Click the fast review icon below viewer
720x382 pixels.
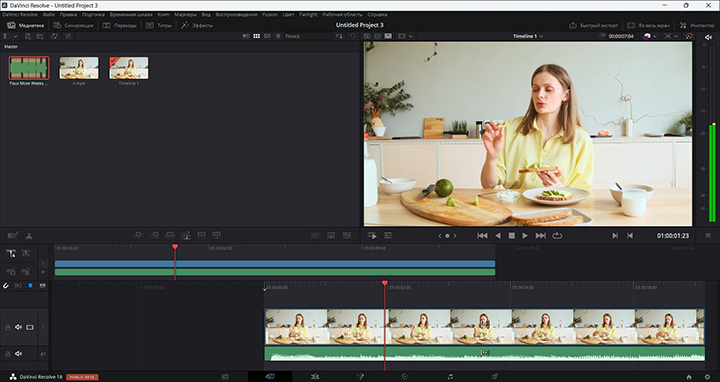click(372, 236)
